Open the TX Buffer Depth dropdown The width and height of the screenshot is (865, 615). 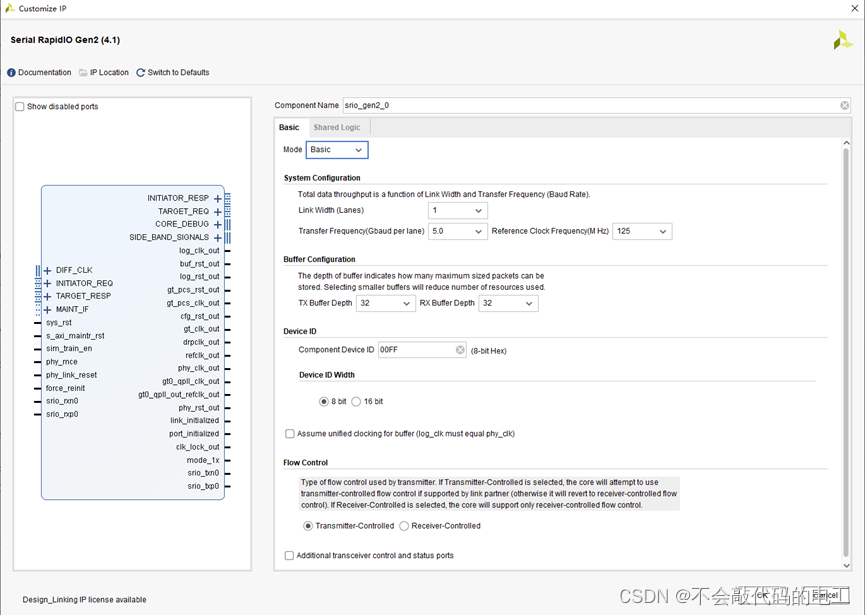386,303
